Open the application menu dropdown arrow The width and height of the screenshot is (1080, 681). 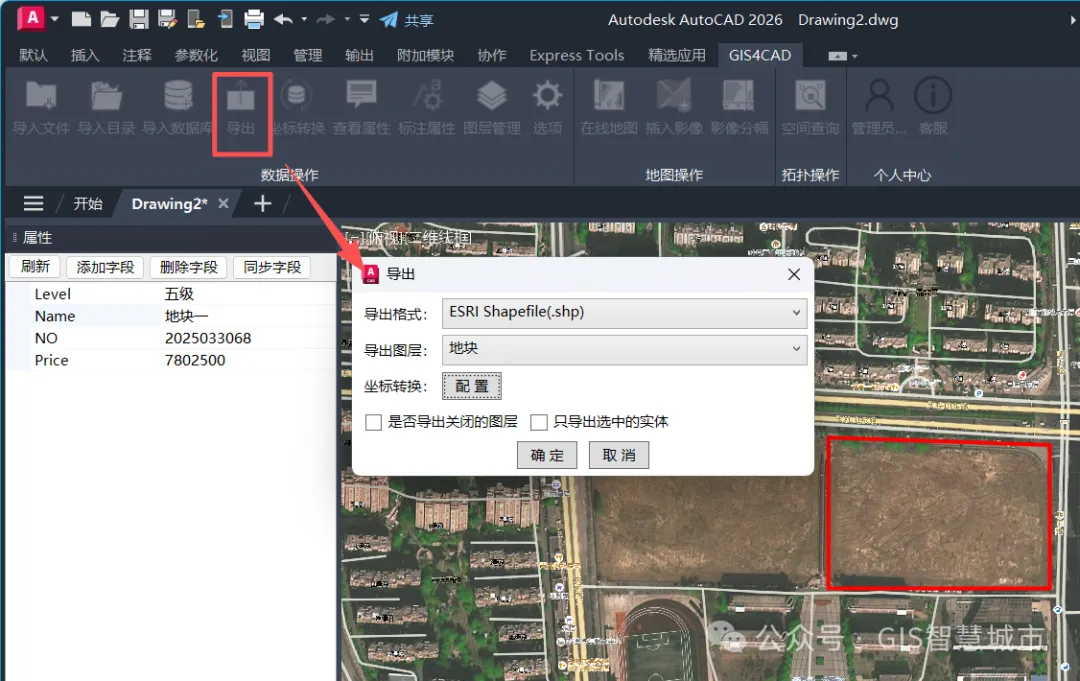coord(54,19)
